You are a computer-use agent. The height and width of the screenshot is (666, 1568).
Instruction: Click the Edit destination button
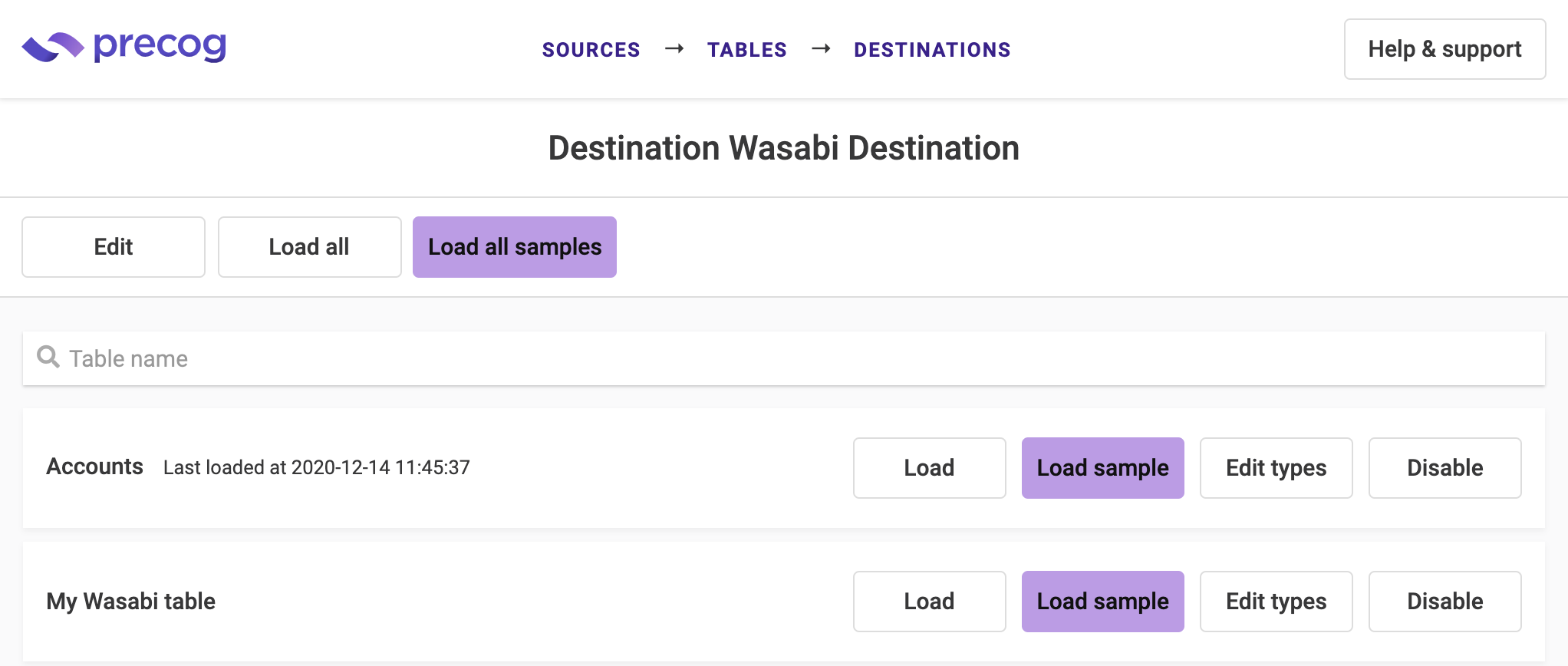(x=114, y=247)
